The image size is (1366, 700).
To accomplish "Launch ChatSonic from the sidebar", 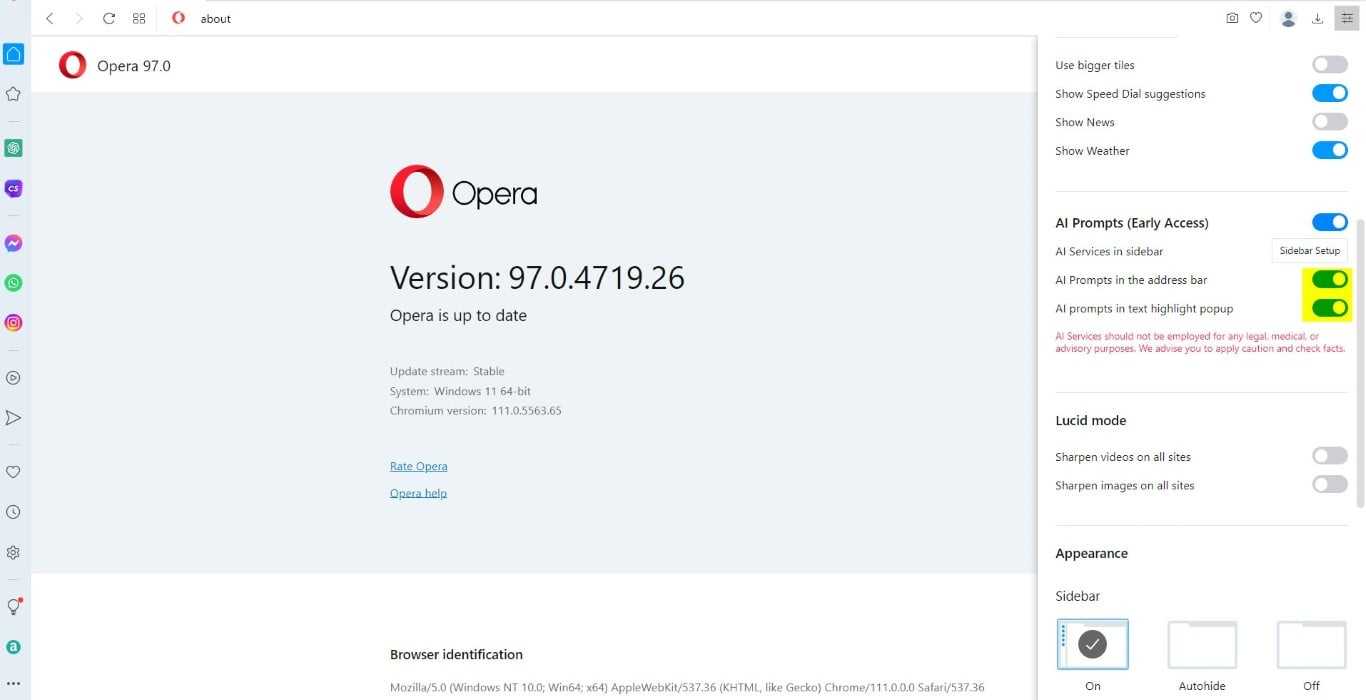I will [x=13, y=188].
